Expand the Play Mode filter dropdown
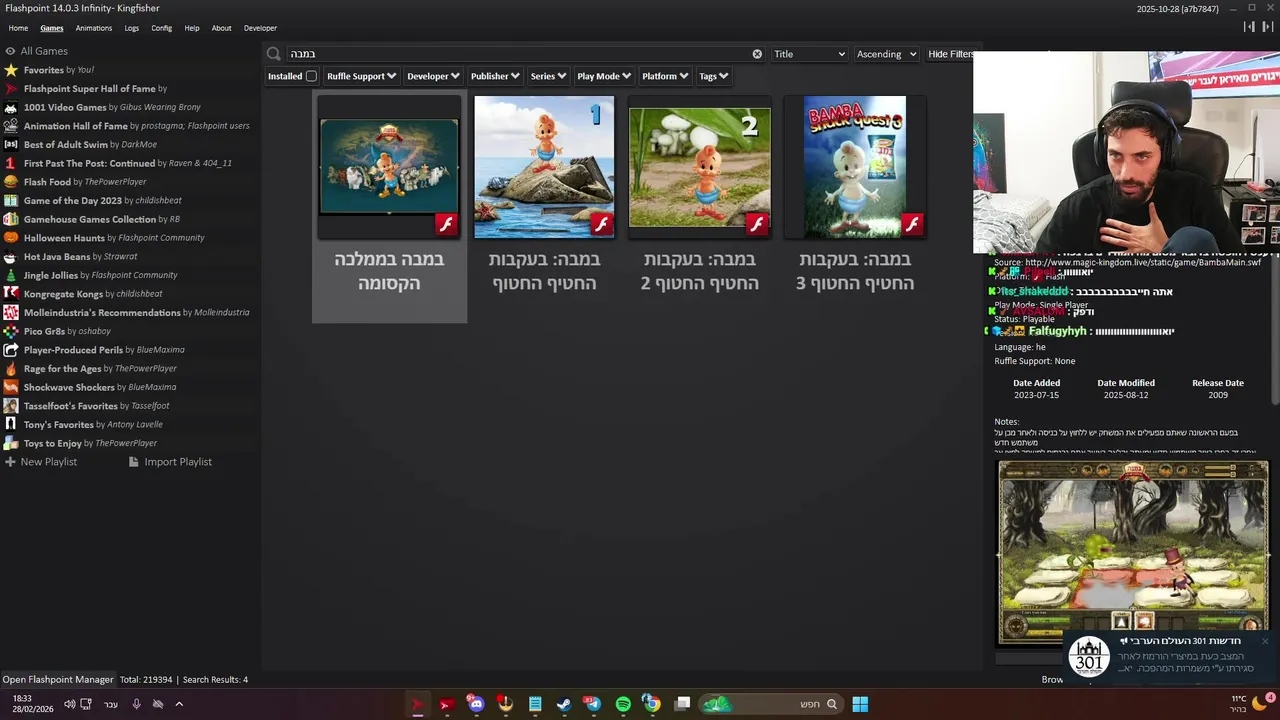 coord(604,76)
